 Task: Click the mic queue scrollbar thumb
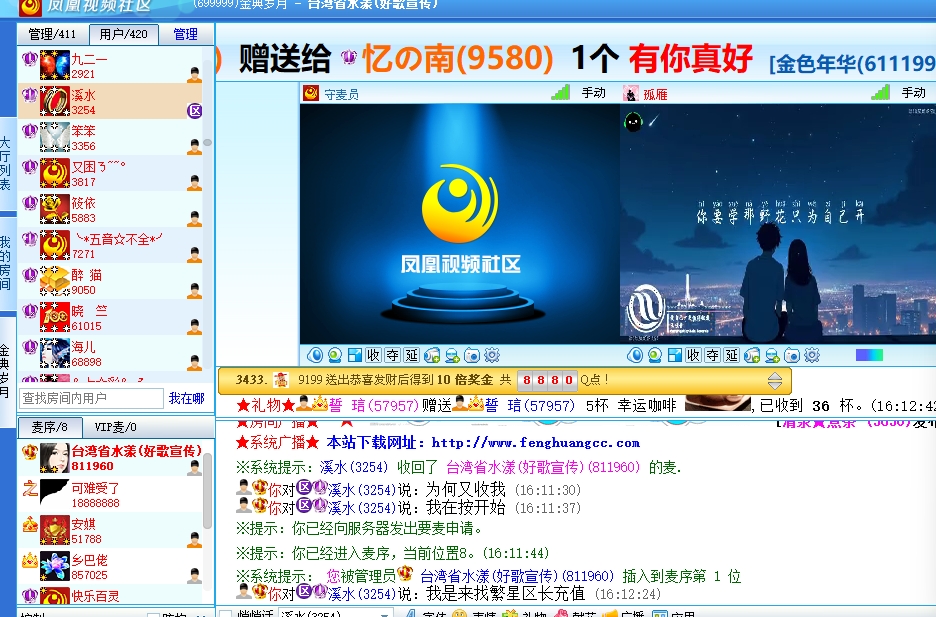[208, 490]
